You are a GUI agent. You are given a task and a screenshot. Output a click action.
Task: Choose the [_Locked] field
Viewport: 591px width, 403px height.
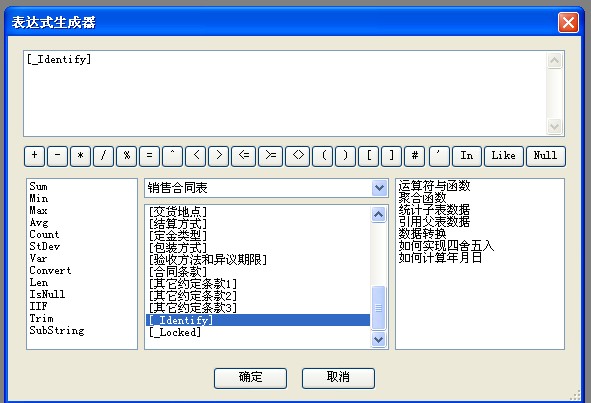pyautogui.click(x=175, y=332)
